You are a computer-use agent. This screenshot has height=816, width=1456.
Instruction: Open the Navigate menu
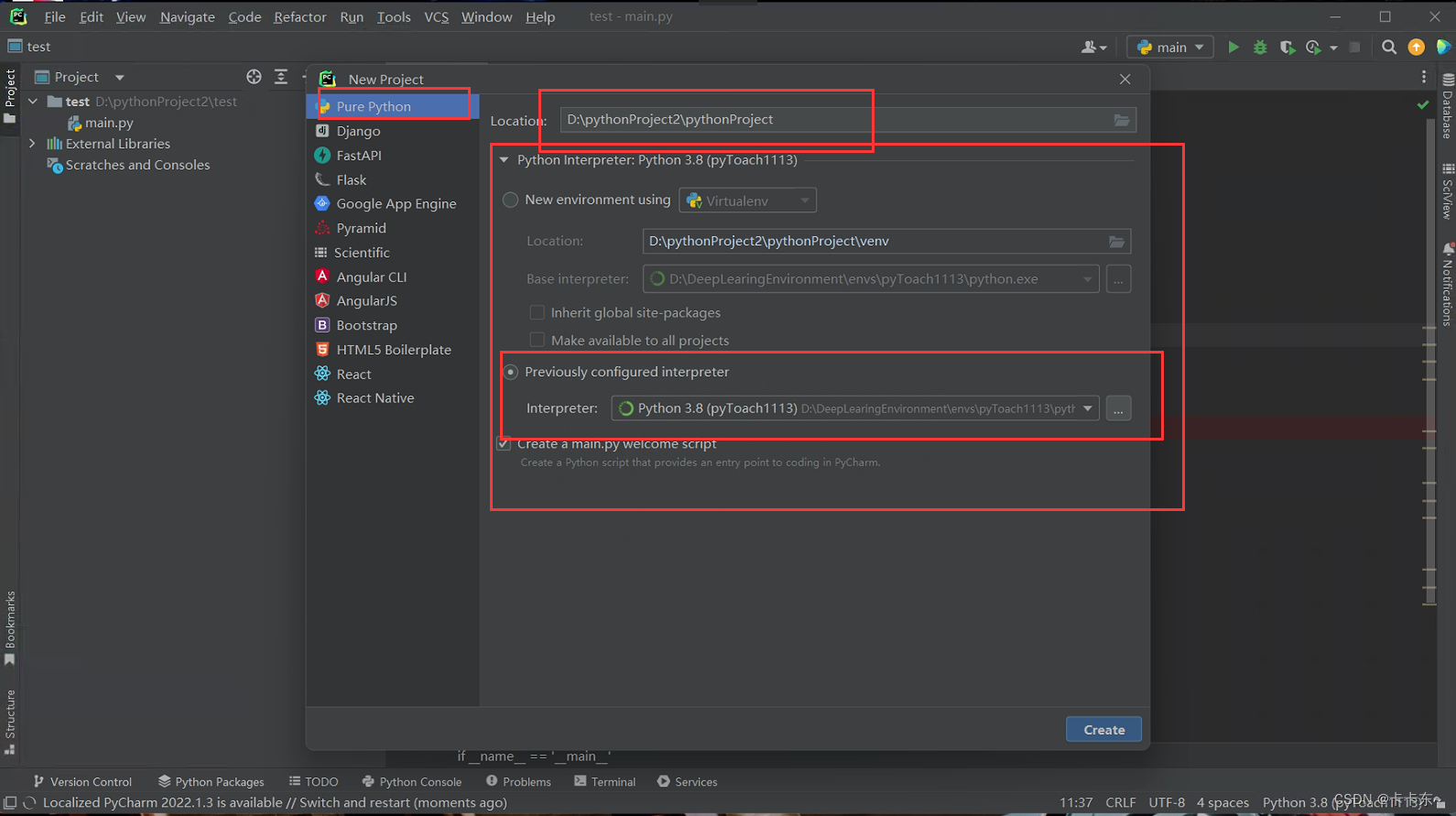click(187, 16)
